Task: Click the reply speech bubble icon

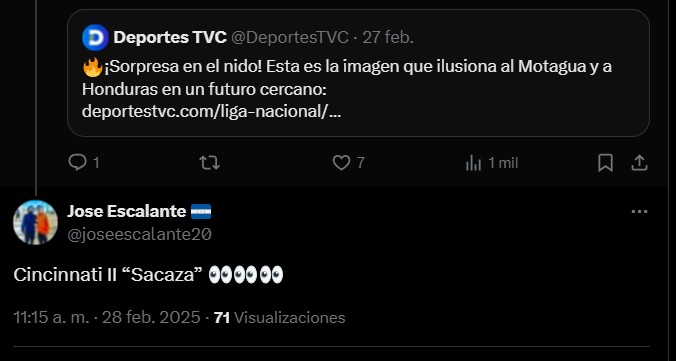Action: (78, 163)
